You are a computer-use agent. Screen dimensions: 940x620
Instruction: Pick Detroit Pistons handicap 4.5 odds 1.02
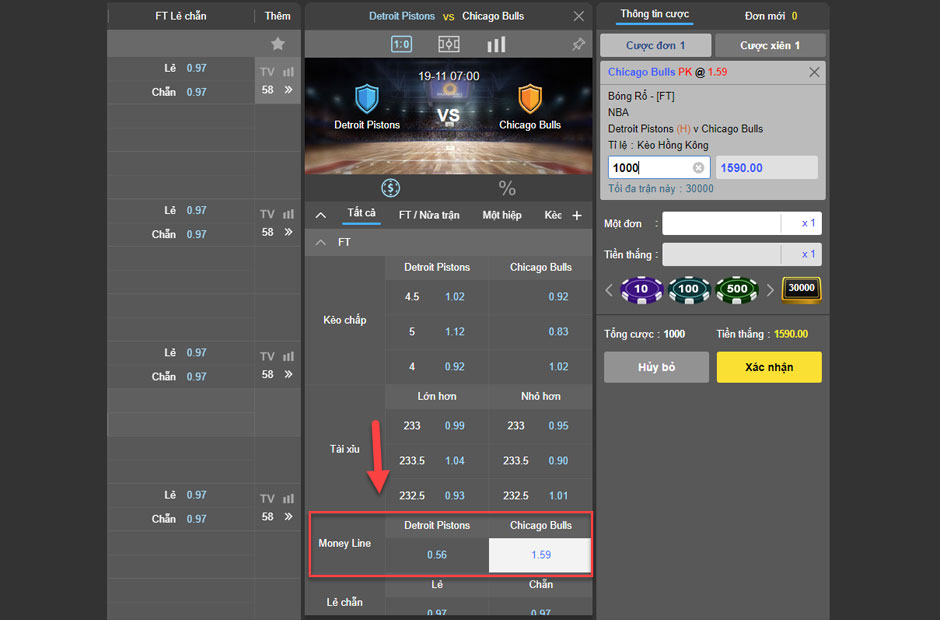(454, 297)
